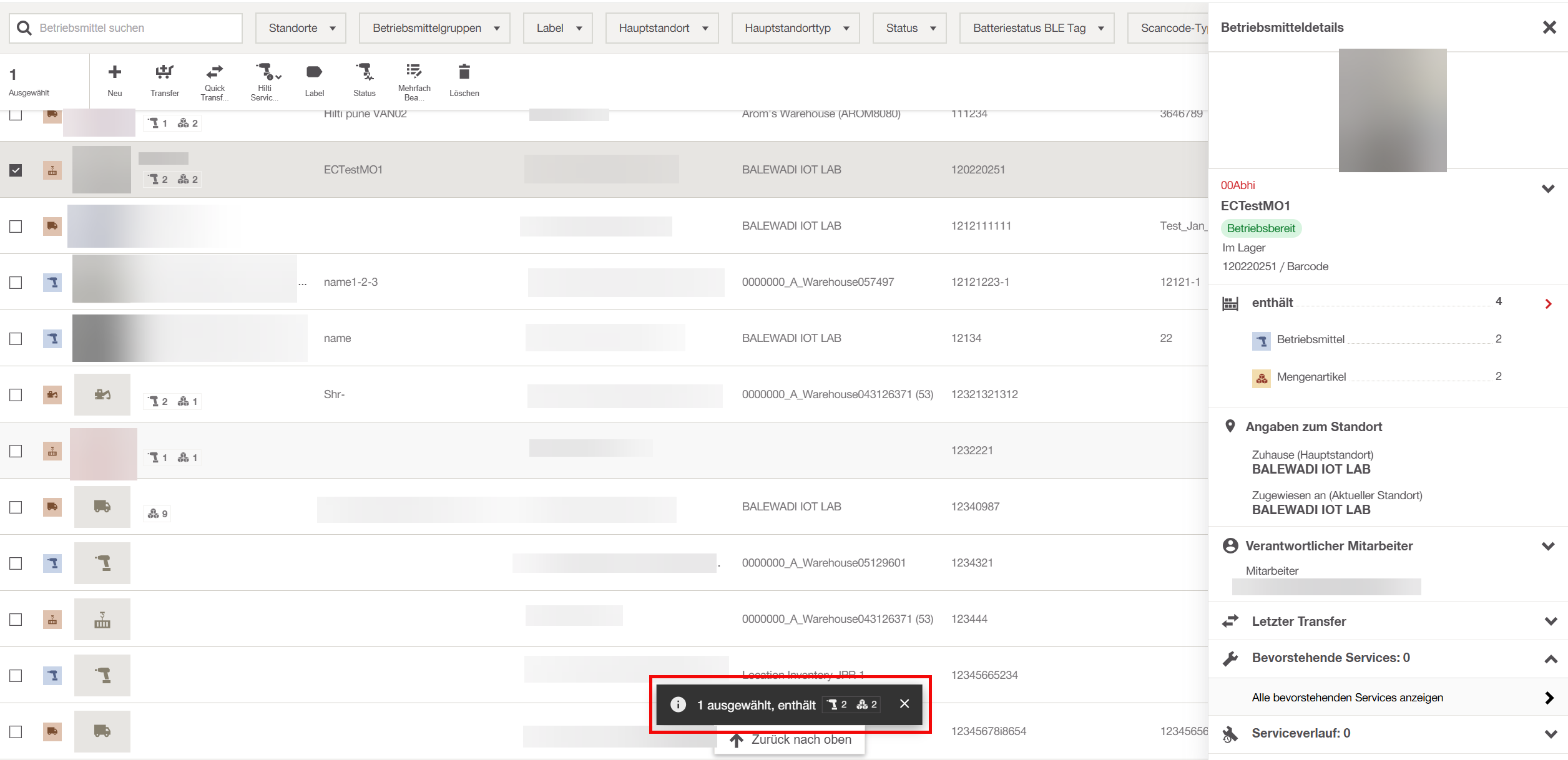Click the Neu plus icon

click(x=114, y=72)
